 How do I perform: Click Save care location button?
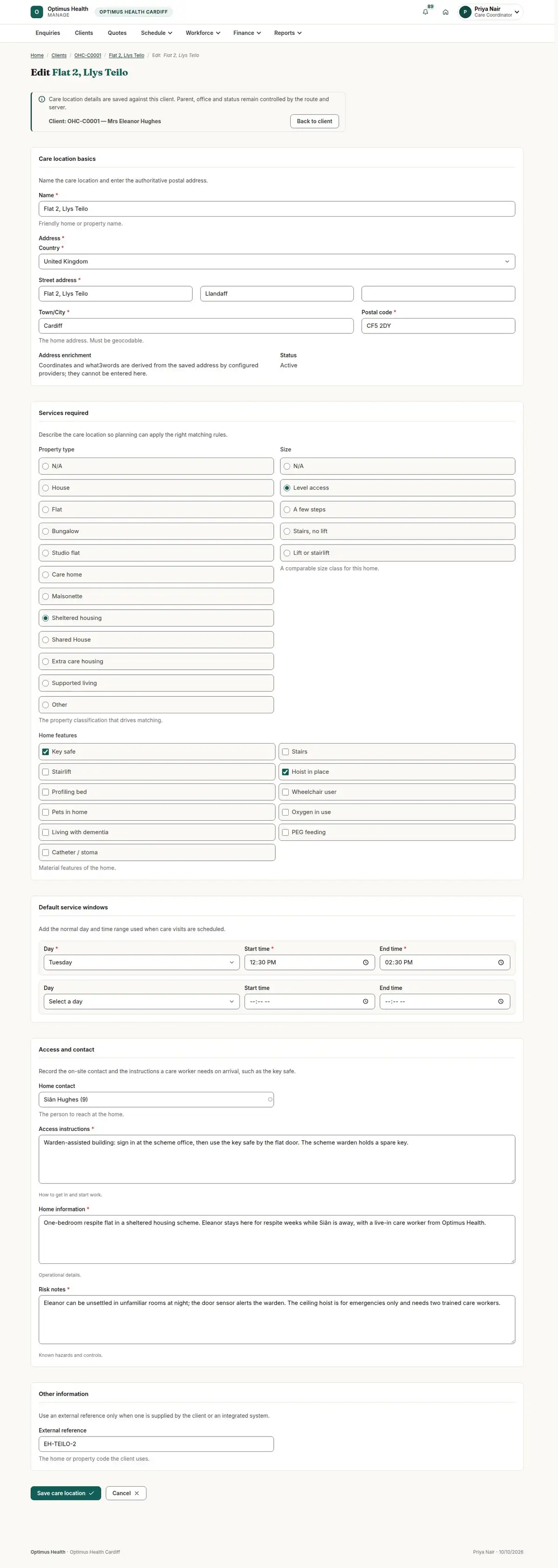tap(66, 1493)
